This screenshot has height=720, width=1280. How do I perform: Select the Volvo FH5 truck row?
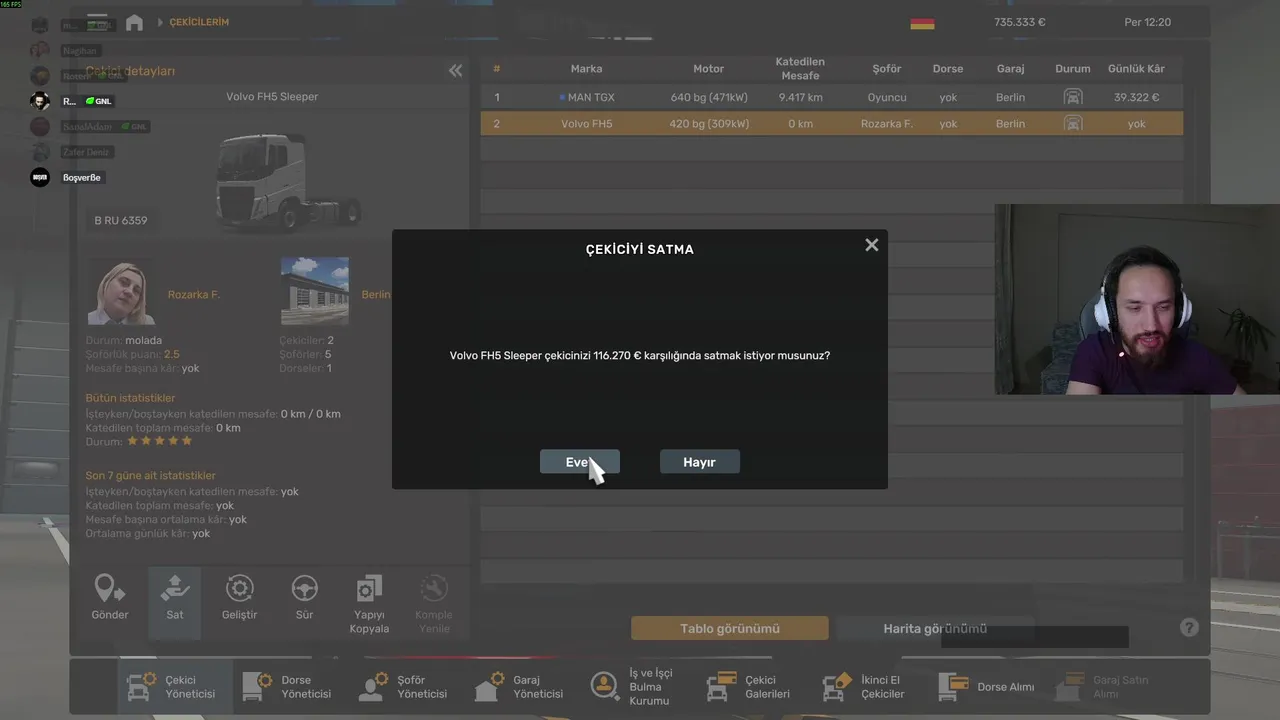[x=832, y=124]
